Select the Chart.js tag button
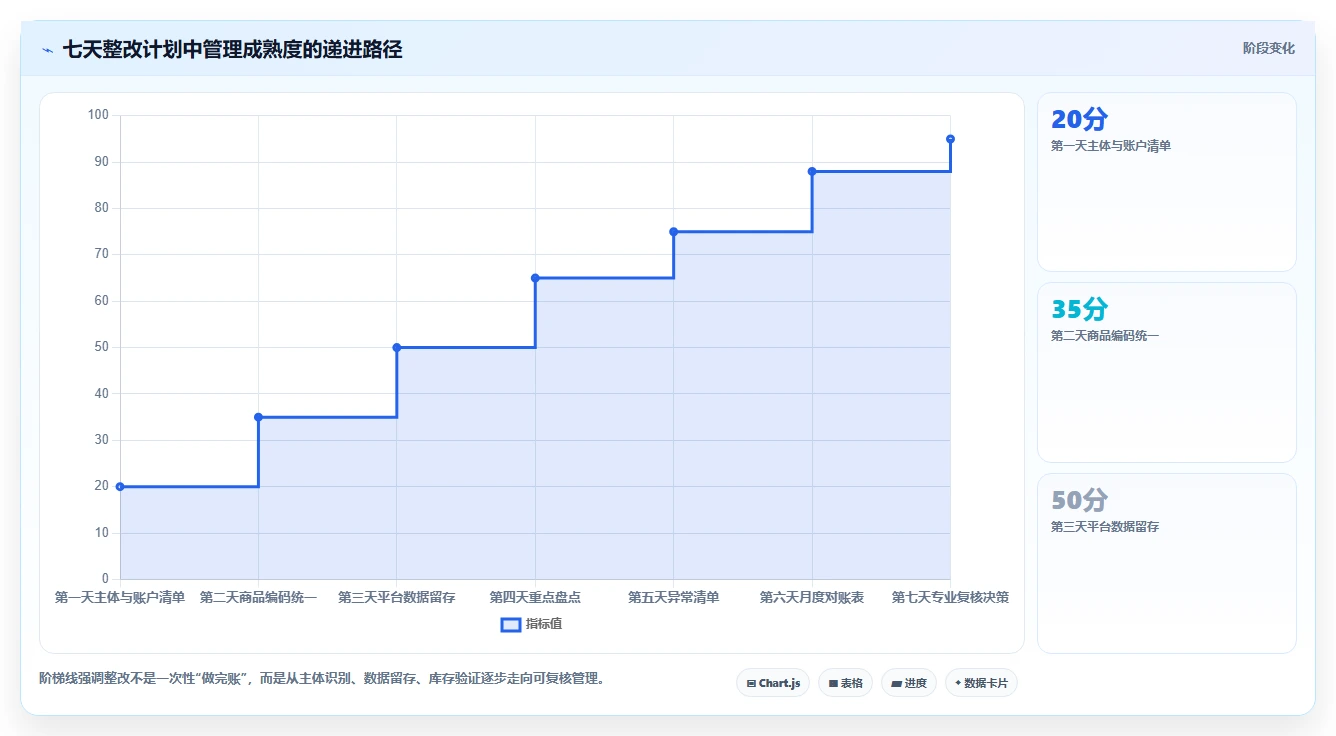Screen dimensions: 1336x736 773,683
